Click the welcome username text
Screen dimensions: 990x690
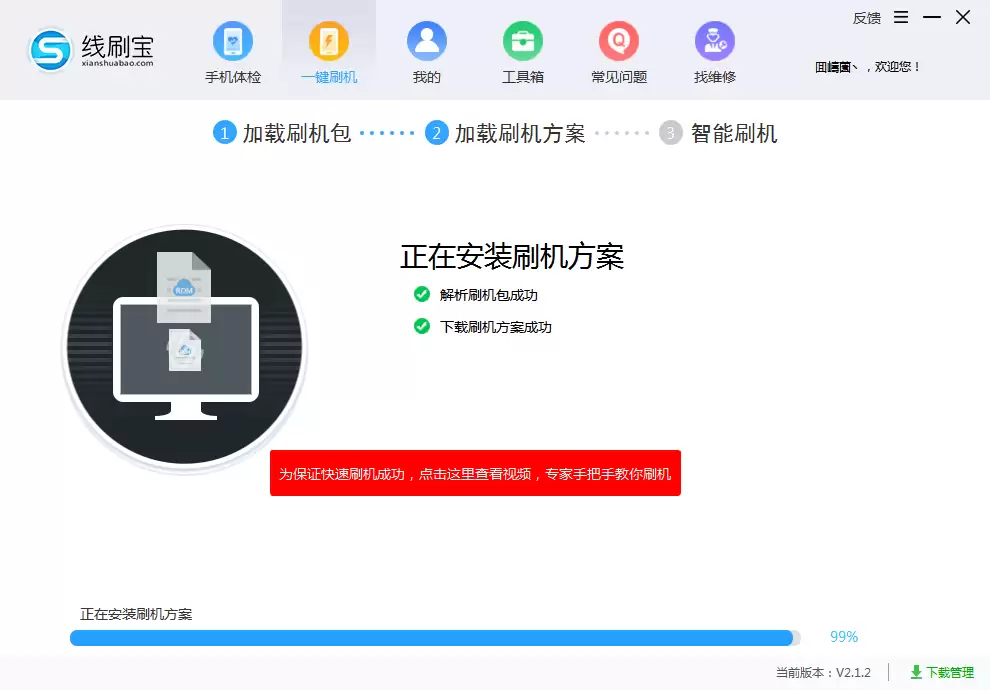tap(868, 67)
